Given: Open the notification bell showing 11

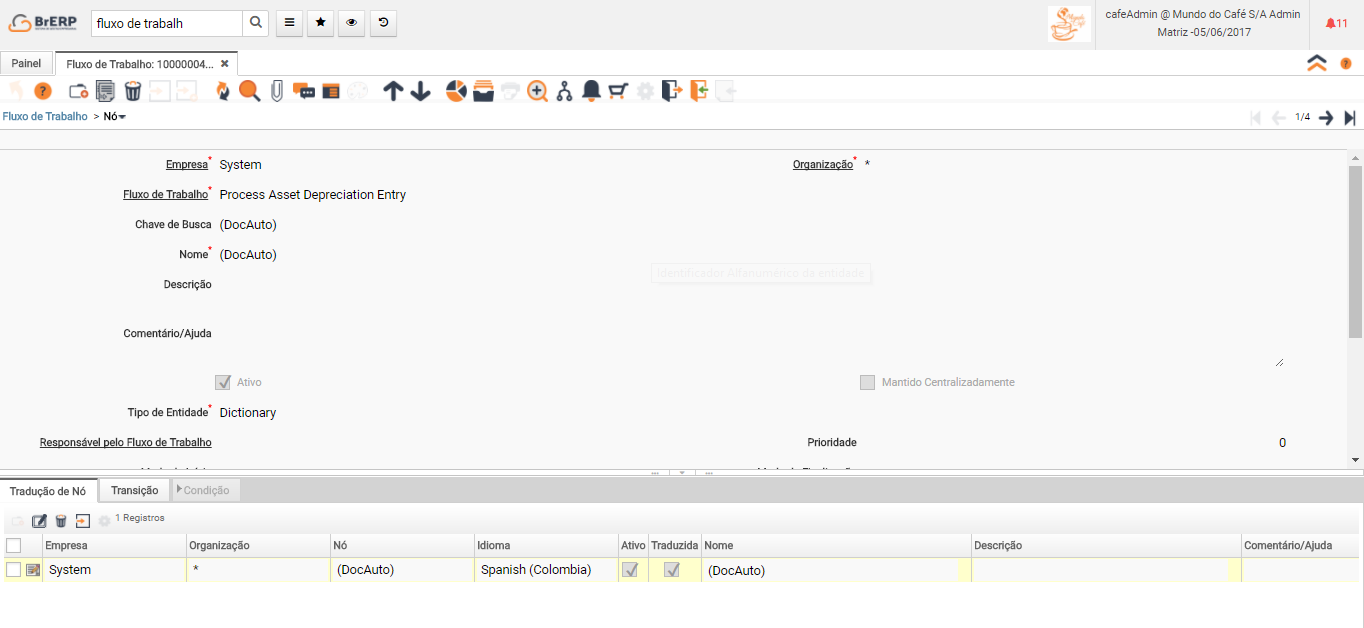Looking at the screenshot, I should (1336, 23).
